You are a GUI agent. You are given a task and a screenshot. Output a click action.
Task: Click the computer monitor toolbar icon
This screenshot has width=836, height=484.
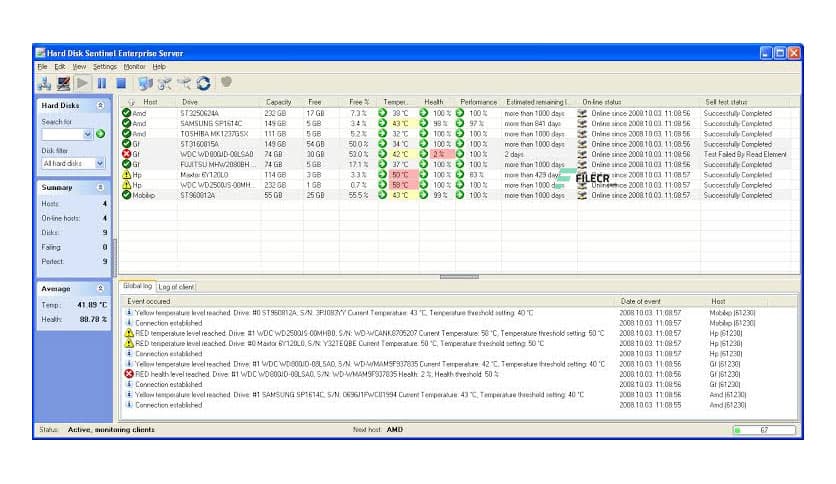[64, 83]
